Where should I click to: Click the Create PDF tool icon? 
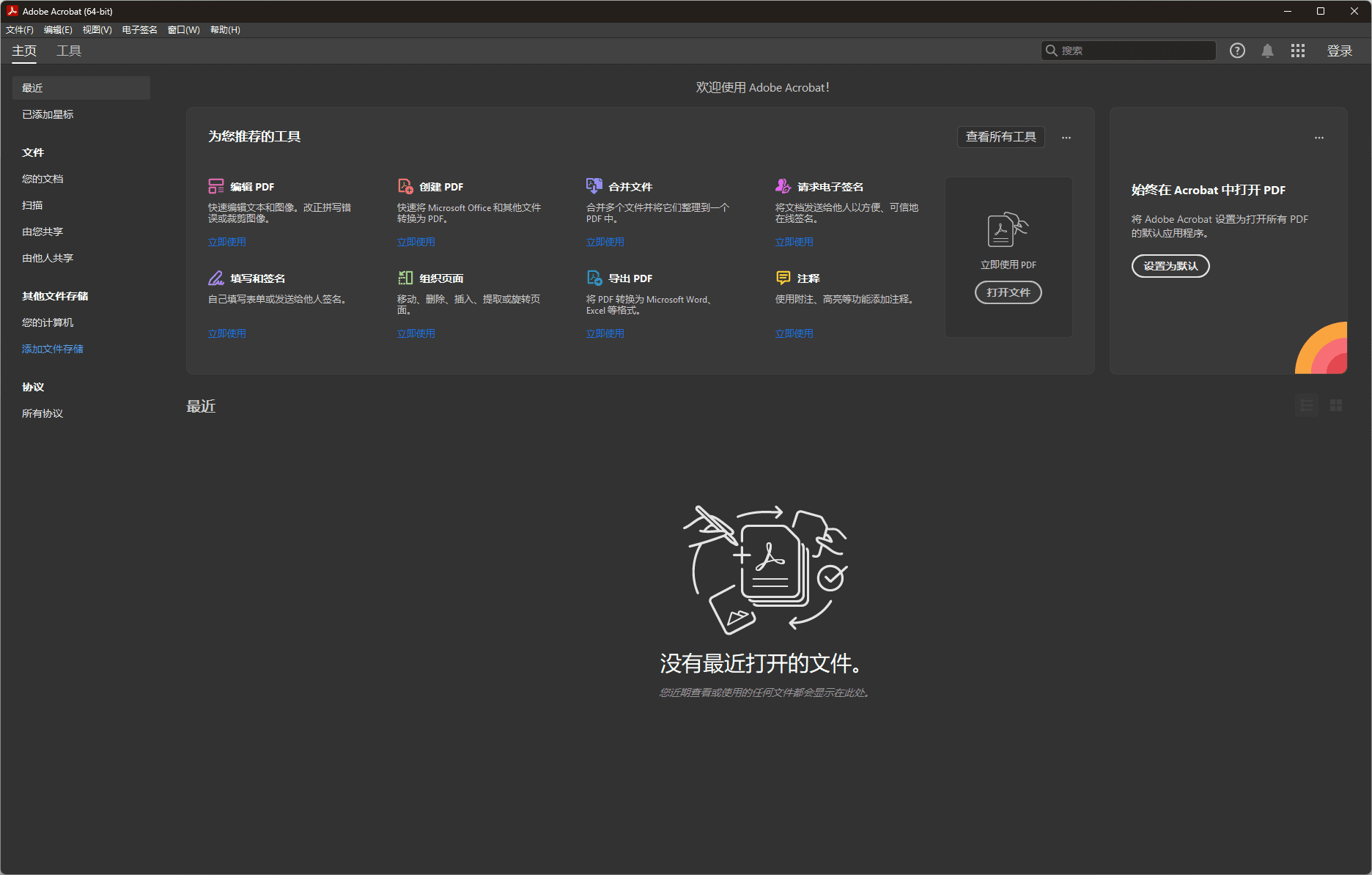point(405,186)
